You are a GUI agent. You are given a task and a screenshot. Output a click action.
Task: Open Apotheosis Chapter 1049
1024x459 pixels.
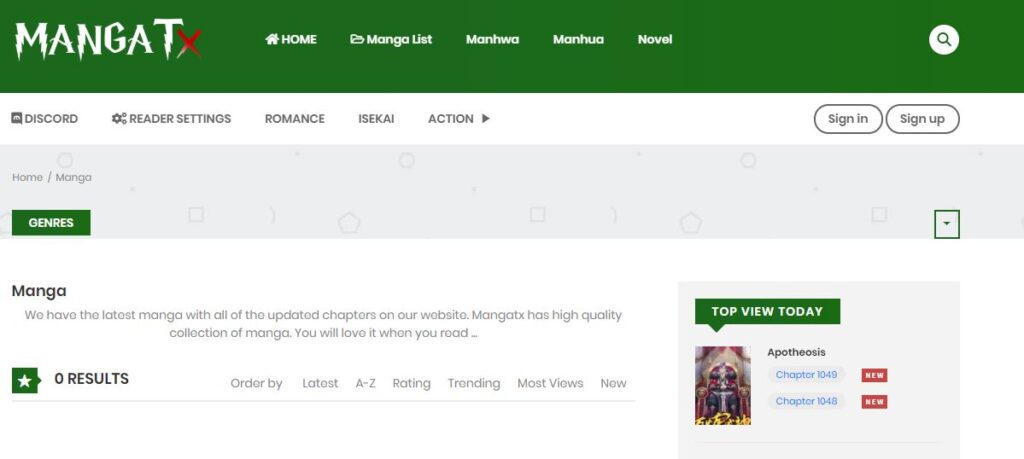click(807, 375)
